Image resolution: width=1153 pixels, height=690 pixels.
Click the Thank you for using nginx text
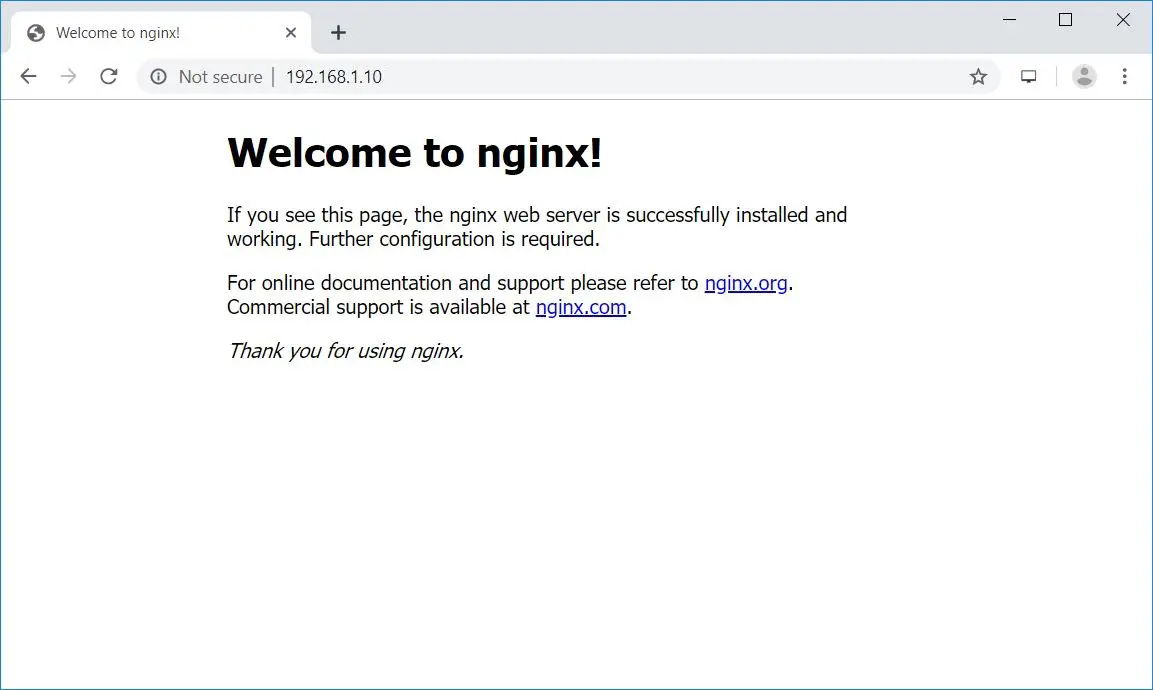pyautogui.click(x=346, y=351)
